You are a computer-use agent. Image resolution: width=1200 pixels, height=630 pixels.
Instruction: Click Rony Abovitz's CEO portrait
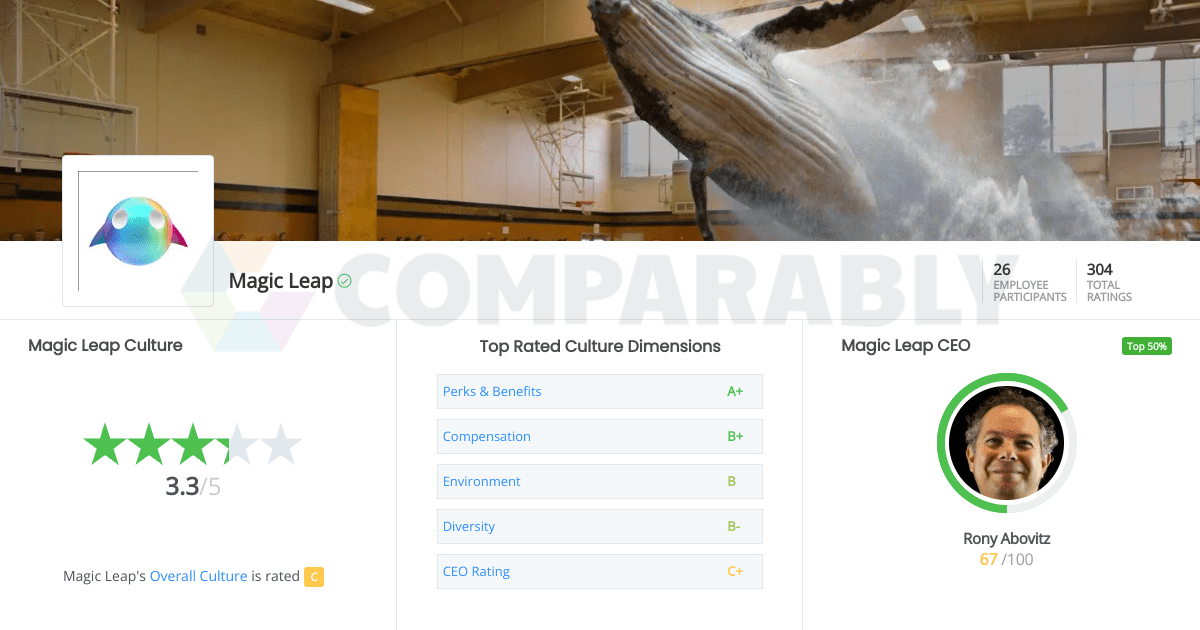[x=1006, y=443]
